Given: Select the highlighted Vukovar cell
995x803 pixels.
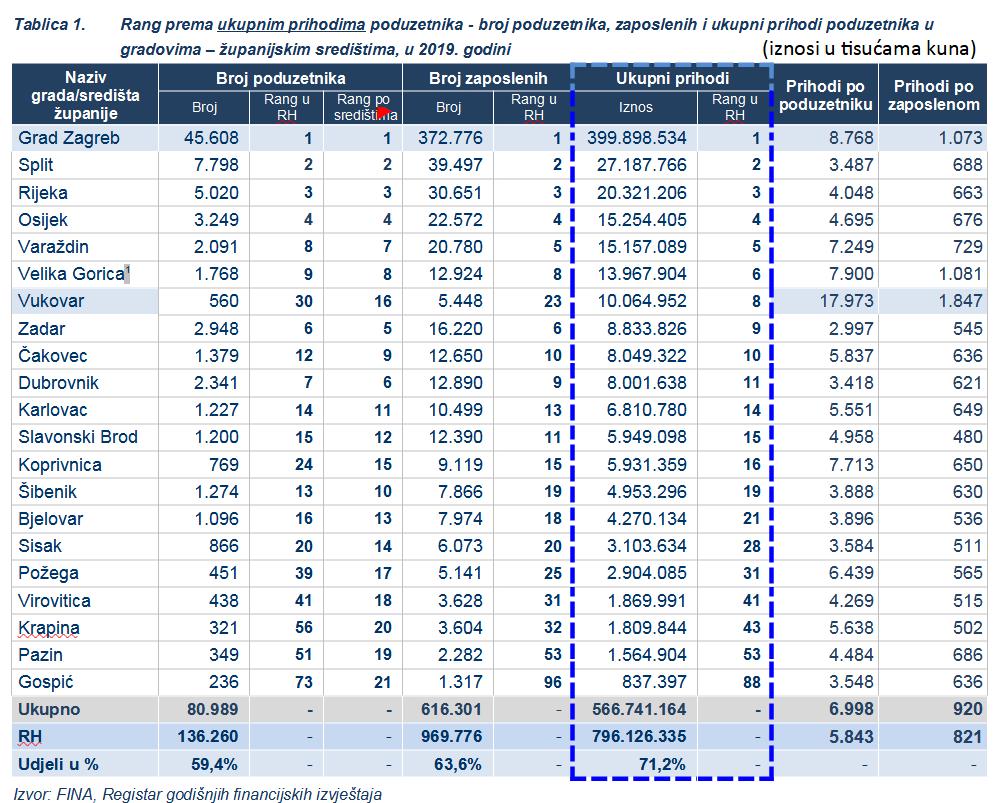Looking at the screenshot, I should [84, 301].
